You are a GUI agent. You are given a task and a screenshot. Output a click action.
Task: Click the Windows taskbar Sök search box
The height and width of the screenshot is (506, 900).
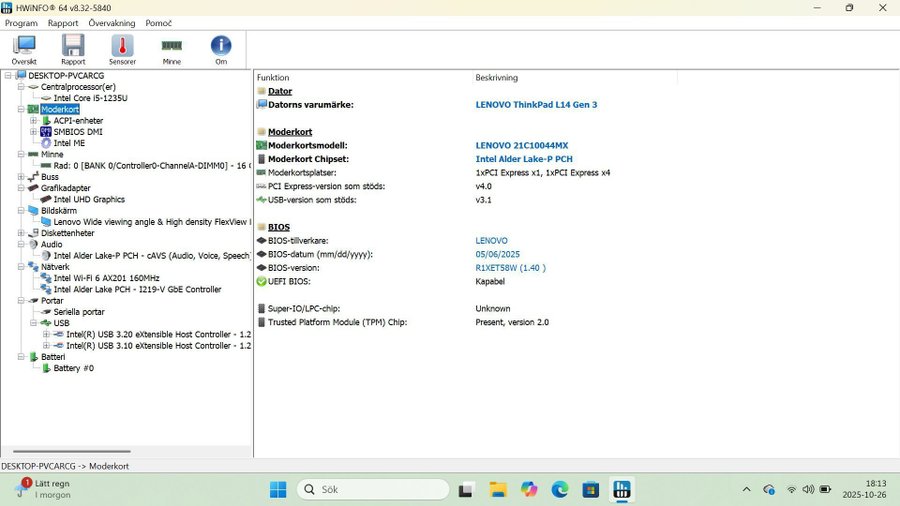point(372,489)
